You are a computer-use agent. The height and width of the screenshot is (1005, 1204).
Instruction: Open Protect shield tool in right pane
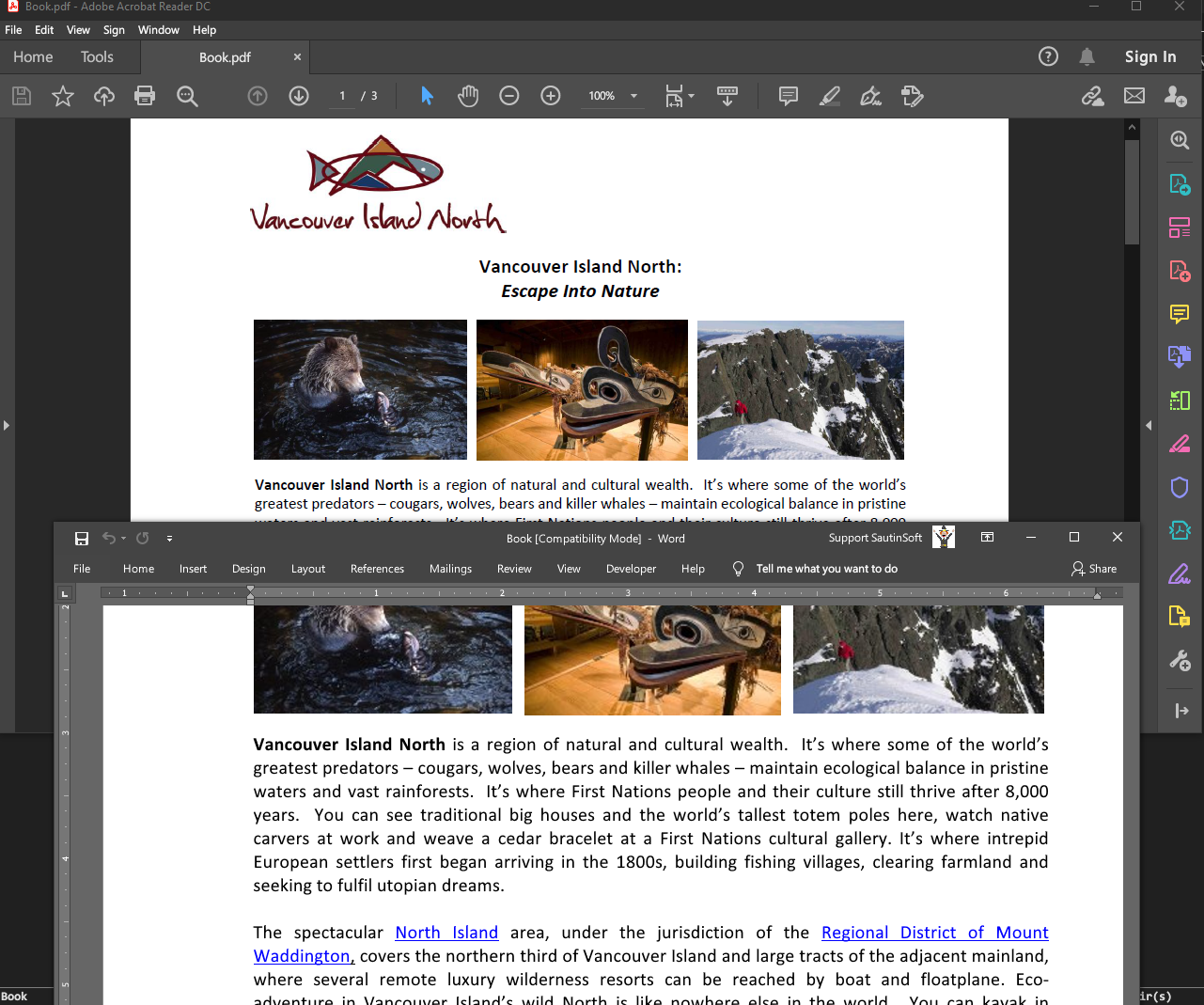(1180, 487)
